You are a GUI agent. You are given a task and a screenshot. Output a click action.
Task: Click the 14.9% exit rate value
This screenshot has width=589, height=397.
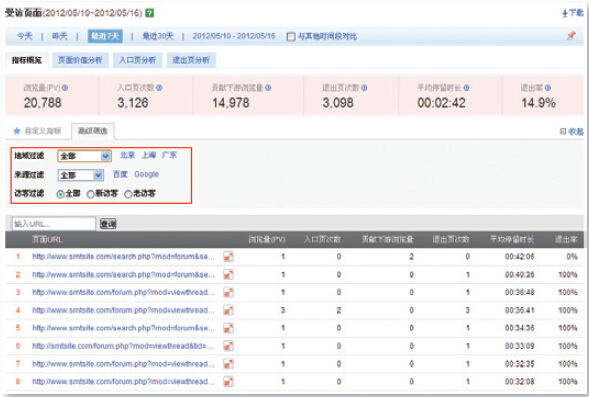point(538,103)
